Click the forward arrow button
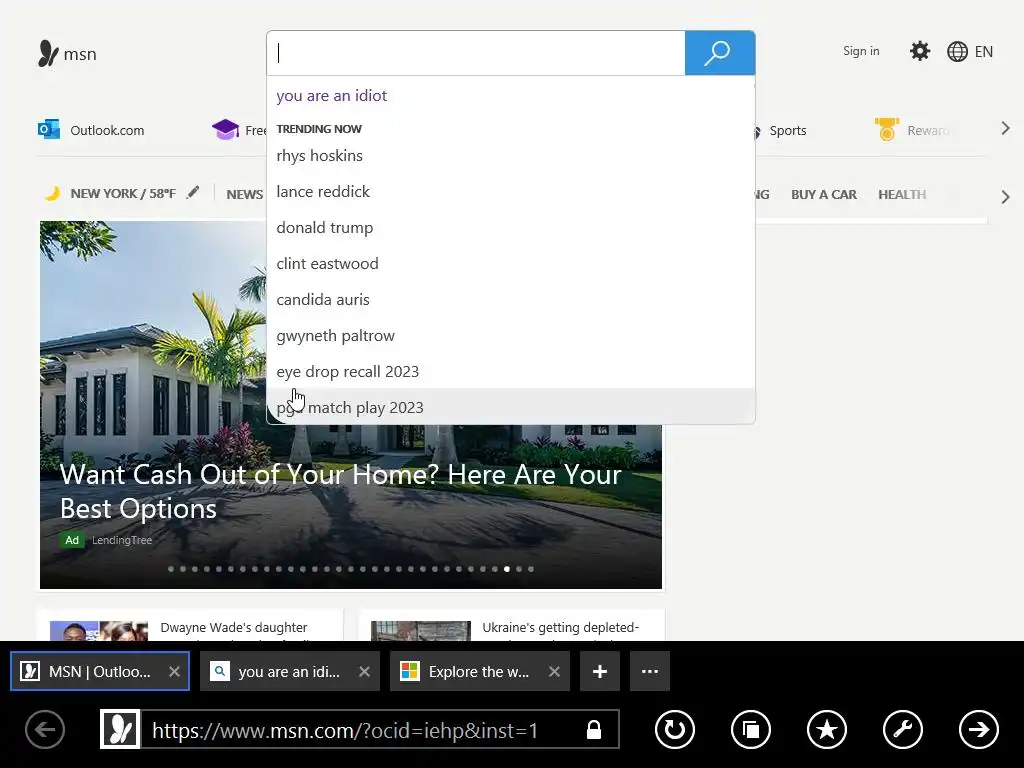 click(978, 729)
